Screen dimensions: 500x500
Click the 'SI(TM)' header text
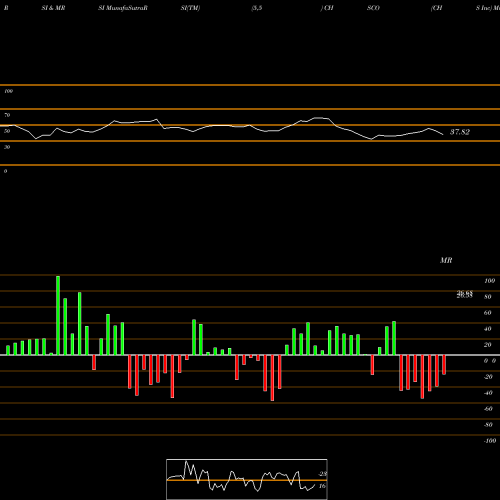(190, 8)
